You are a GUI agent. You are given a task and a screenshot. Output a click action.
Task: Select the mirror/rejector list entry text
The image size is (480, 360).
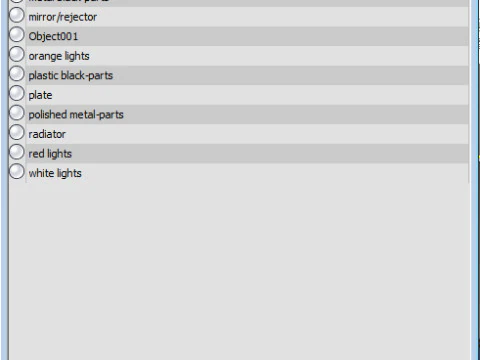[x=63, y=17]
